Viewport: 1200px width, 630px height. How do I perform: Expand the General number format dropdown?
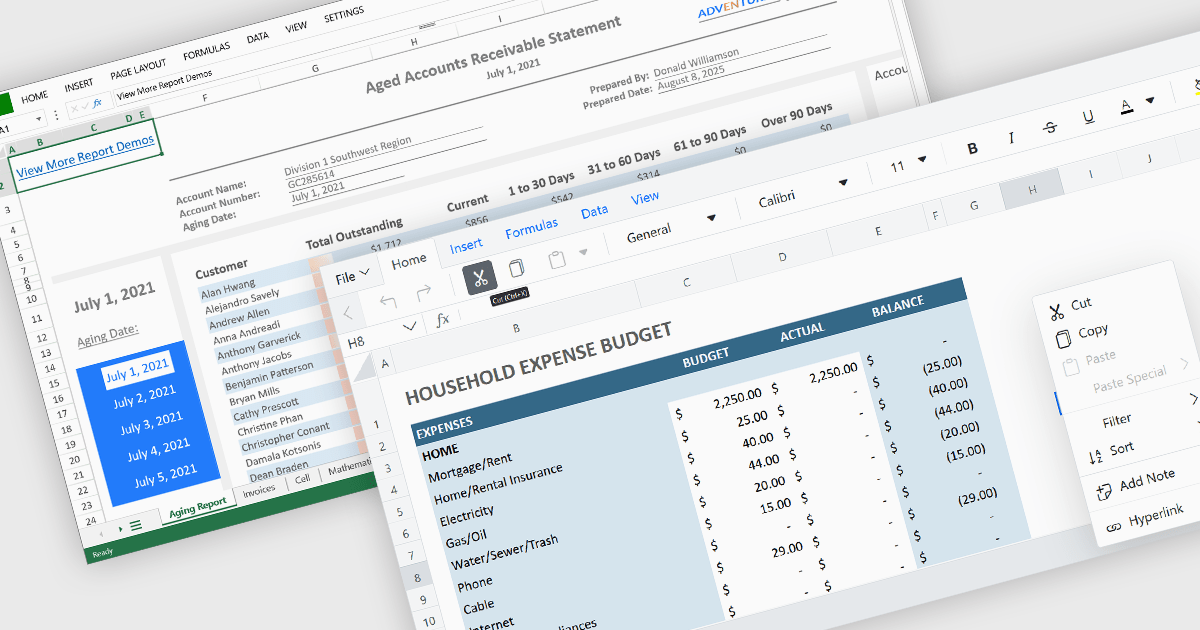click(711, 217)
